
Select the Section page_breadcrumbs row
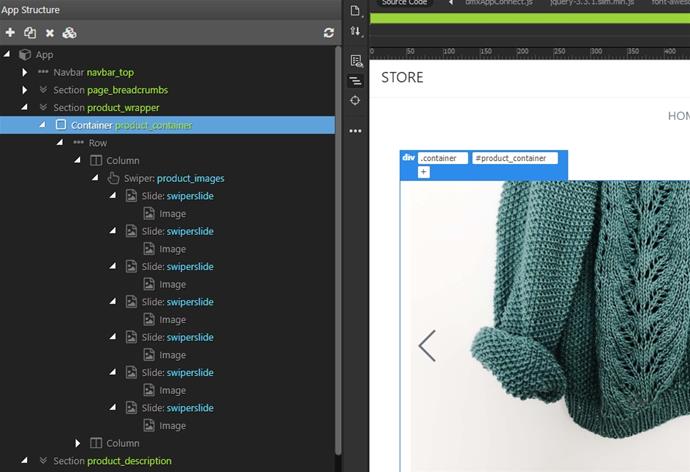click(x=167, y=90)
